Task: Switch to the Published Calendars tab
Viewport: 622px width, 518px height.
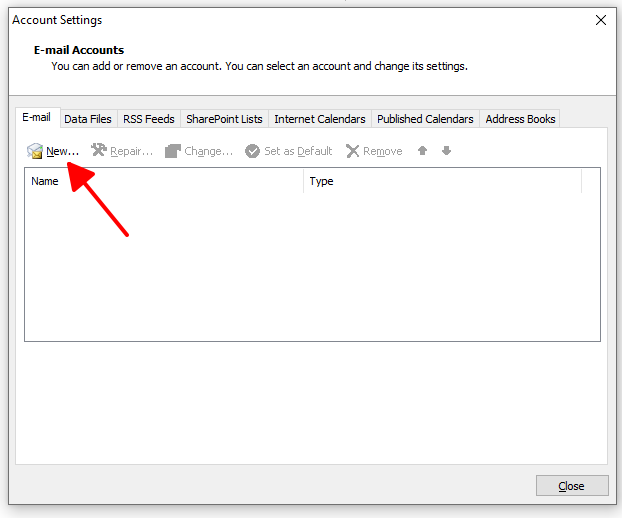Action: coord(425,119)
